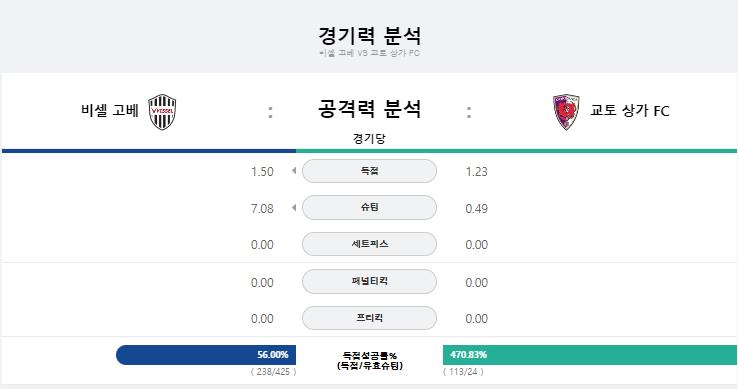Click the small arrow beside 7.08 shots
Image resolution: width=738 pixels, height=389 pixels.
click(x=294, y=207)
